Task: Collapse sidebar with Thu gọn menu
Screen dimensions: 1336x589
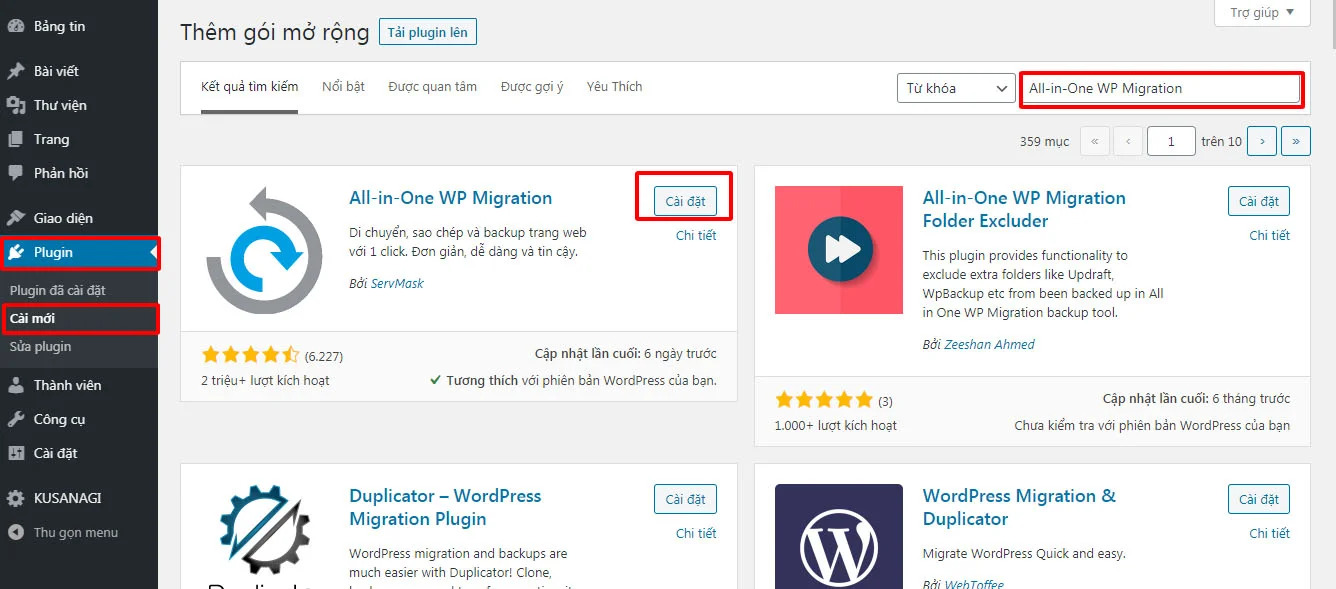Action: point(75,533)
